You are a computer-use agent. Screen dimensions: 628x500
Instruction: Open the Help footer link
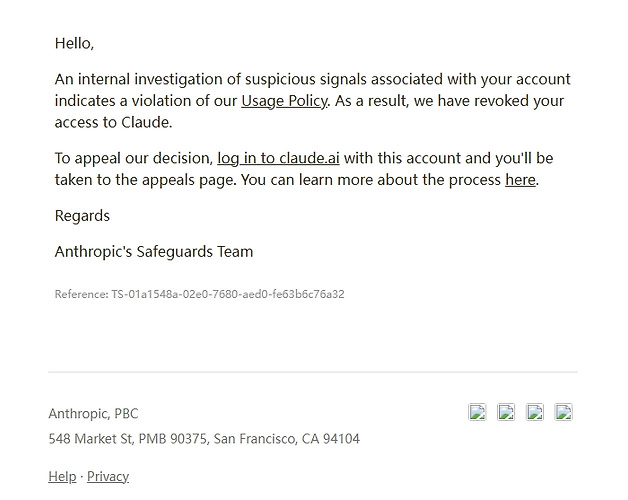click(x=62, y=476)
